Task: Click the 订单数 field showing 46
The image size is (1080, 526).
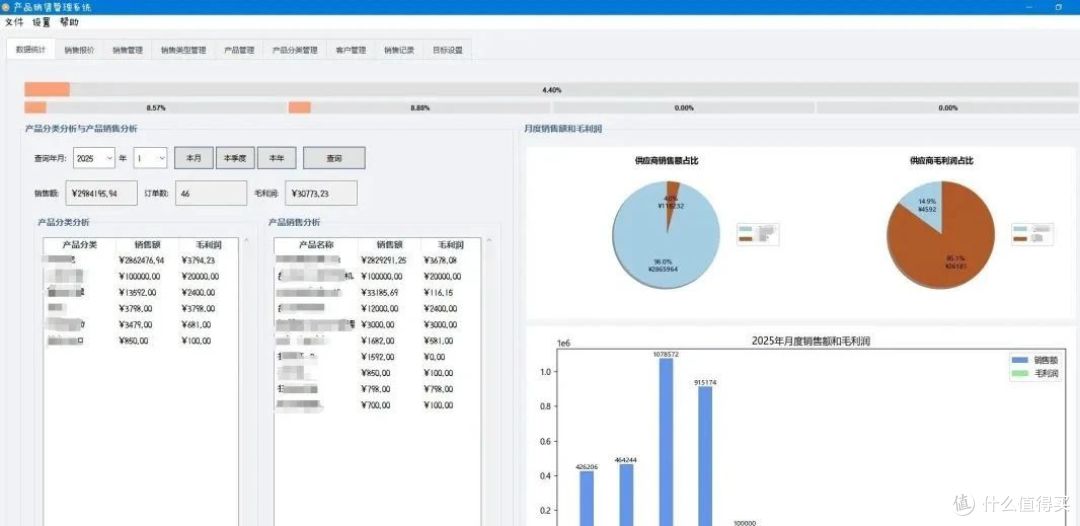Action: click(x=211, y=193)
